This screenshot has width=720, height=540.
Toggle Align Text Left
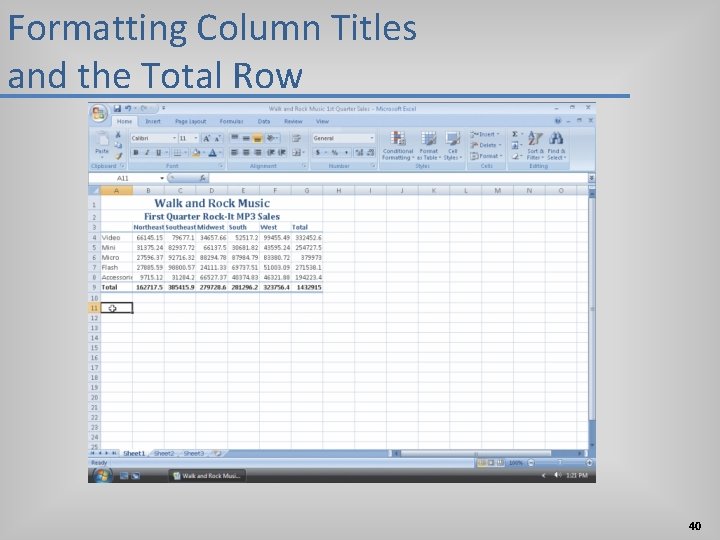[x=235, y=152]
